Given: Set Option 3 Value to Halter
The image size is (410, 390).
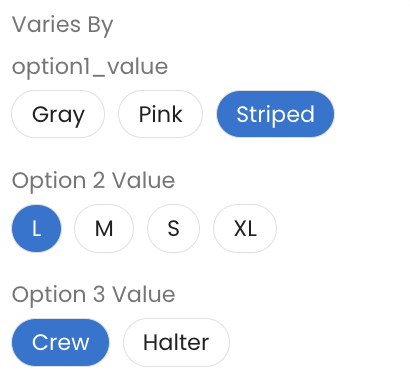Looking at the screenshot, I should click(x=176, y=342).
